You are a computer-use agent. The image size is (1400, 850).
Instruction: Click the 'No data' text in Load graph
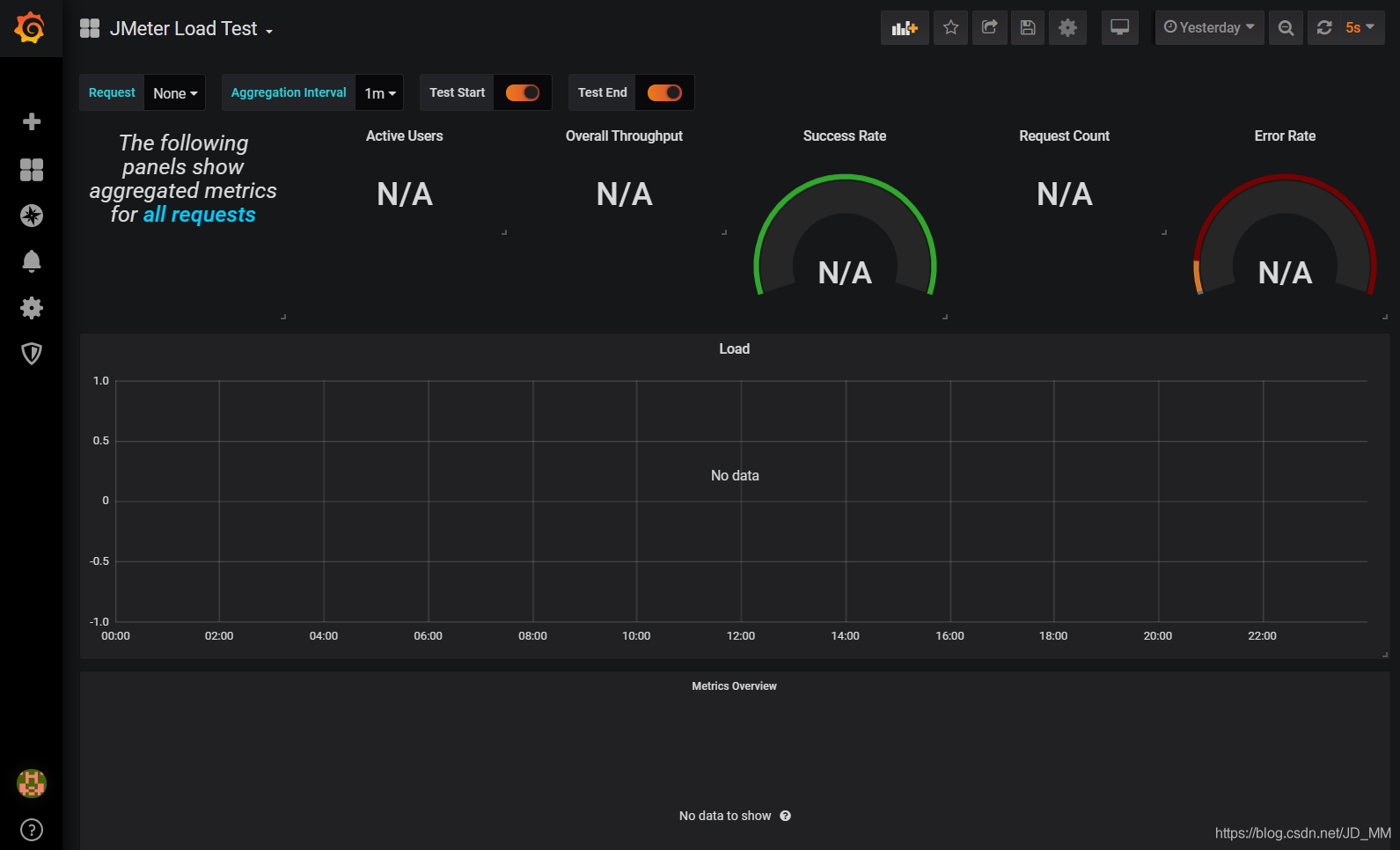pyautogui.click(x=735, y=475)
